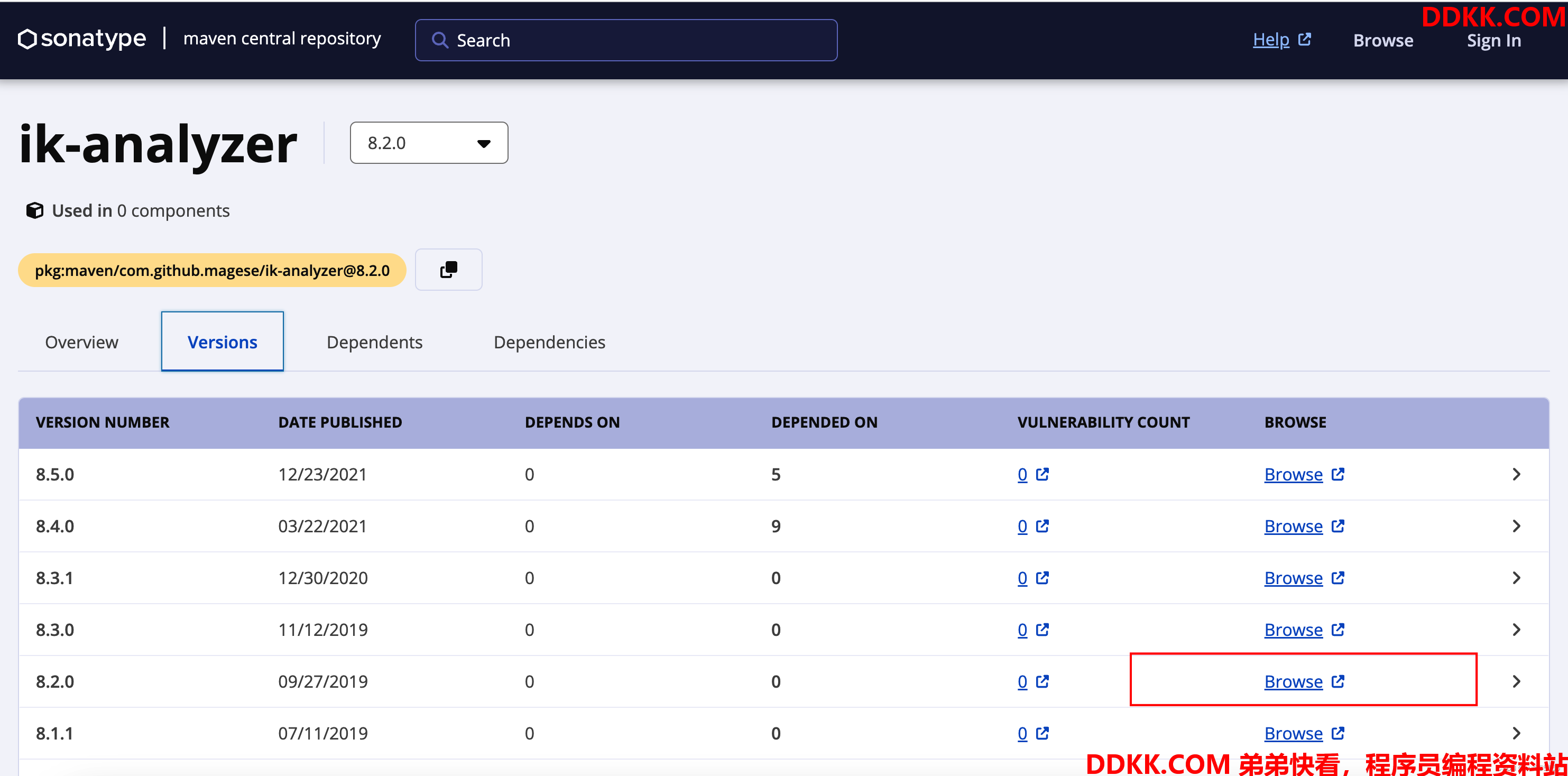Click Browse in the top navigation
The width and height of the screenshot is (1568, 776).
coord(1383,40)
